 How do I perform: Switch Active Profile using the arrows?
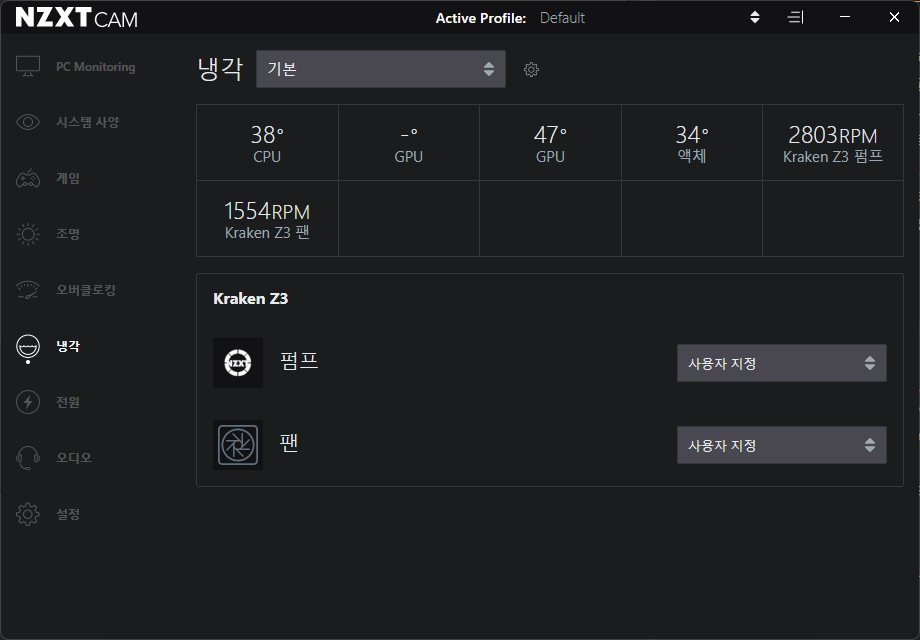click(755, 18)
